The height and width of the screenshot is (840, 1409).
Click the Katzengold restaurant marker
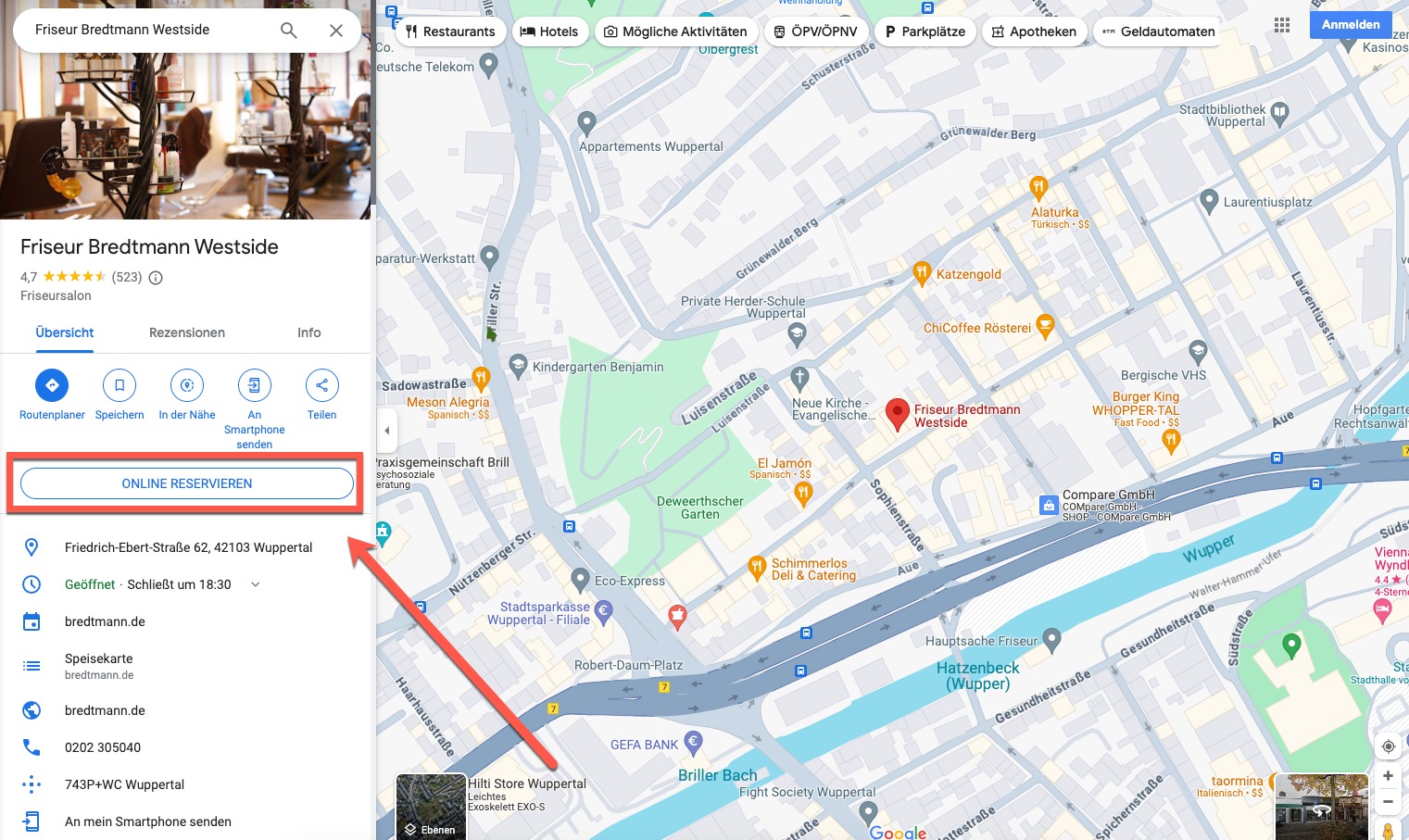pyautogui.click(x=921, y=273)
